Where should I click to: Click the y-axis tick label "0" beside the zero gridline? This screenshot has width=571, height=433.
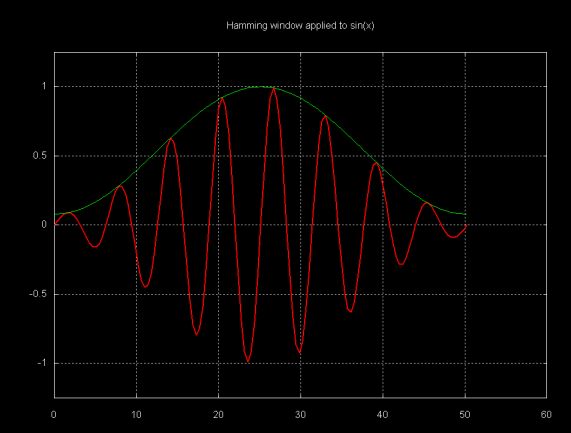[44, 225]
